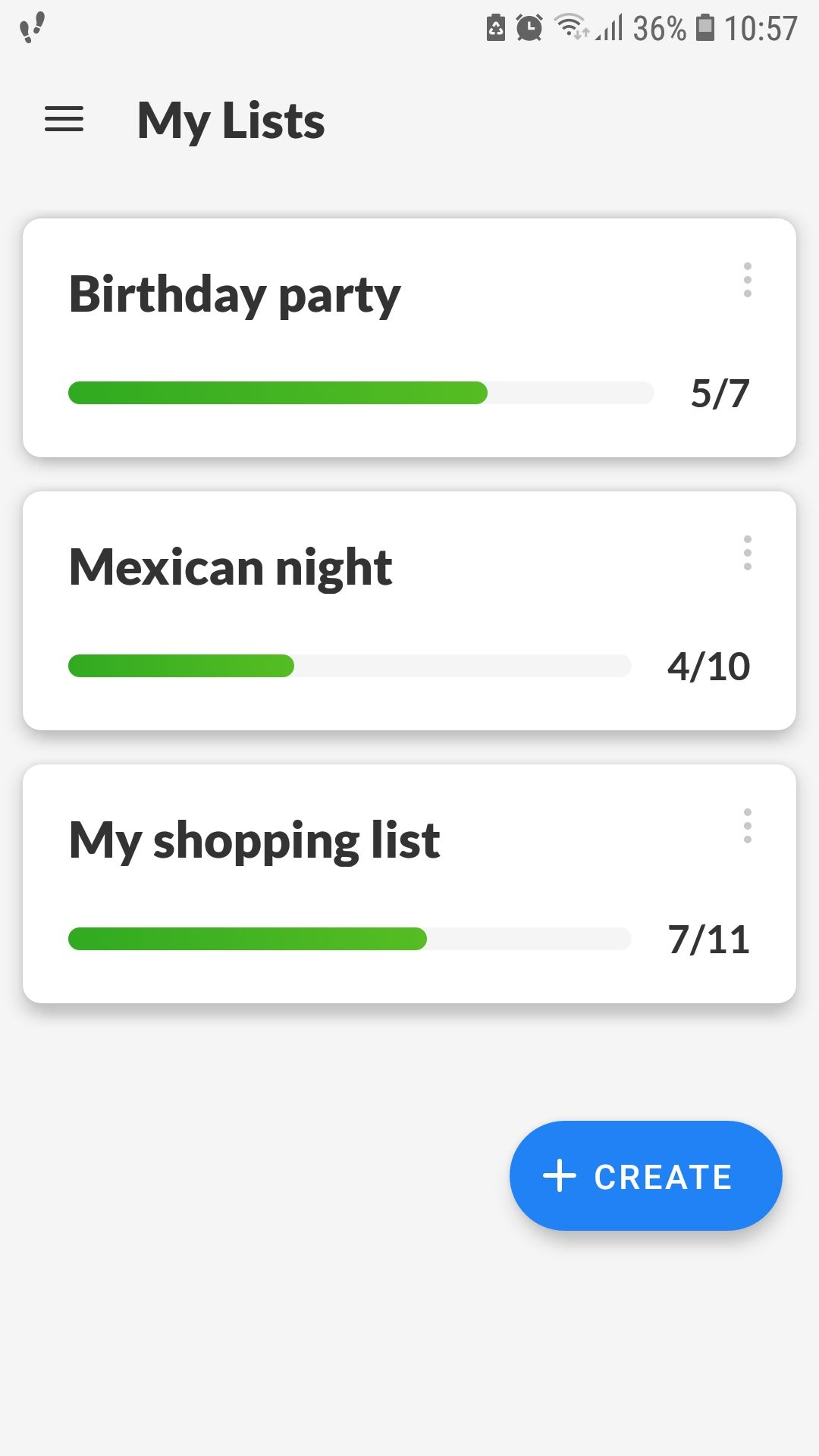
Task: Tap the footprints notification icon
Action: (32, 28)
